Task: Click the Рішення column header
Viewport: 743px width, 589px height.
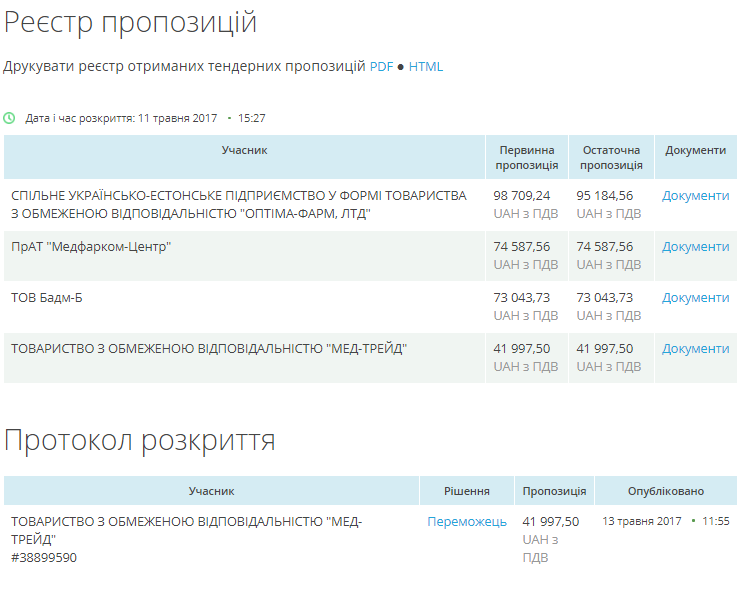Action: tap(467, 491)
